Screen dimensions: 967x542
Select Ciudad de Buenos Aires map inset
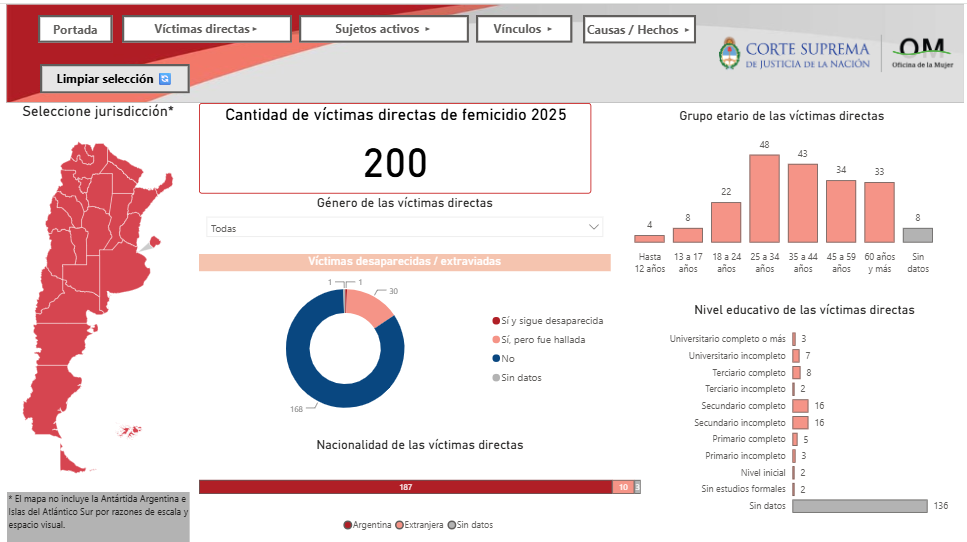tap(155, 241)
